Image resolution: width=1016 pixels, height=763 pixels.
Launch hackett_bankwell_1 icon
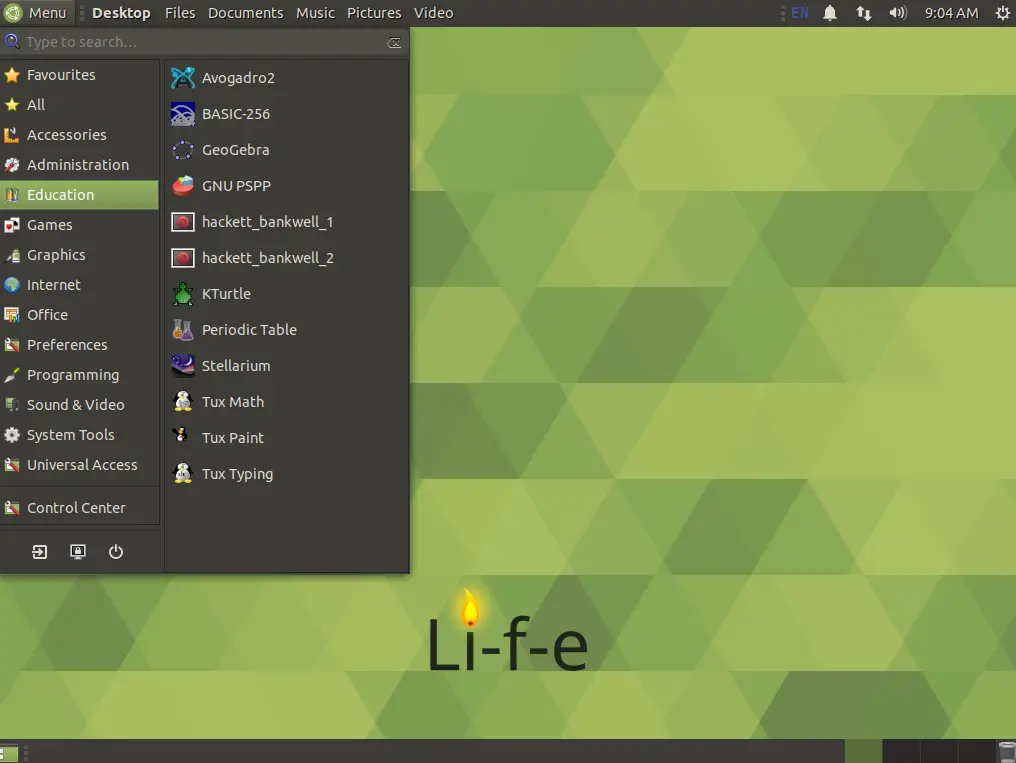pyautogui.click(x=183, y=222)
